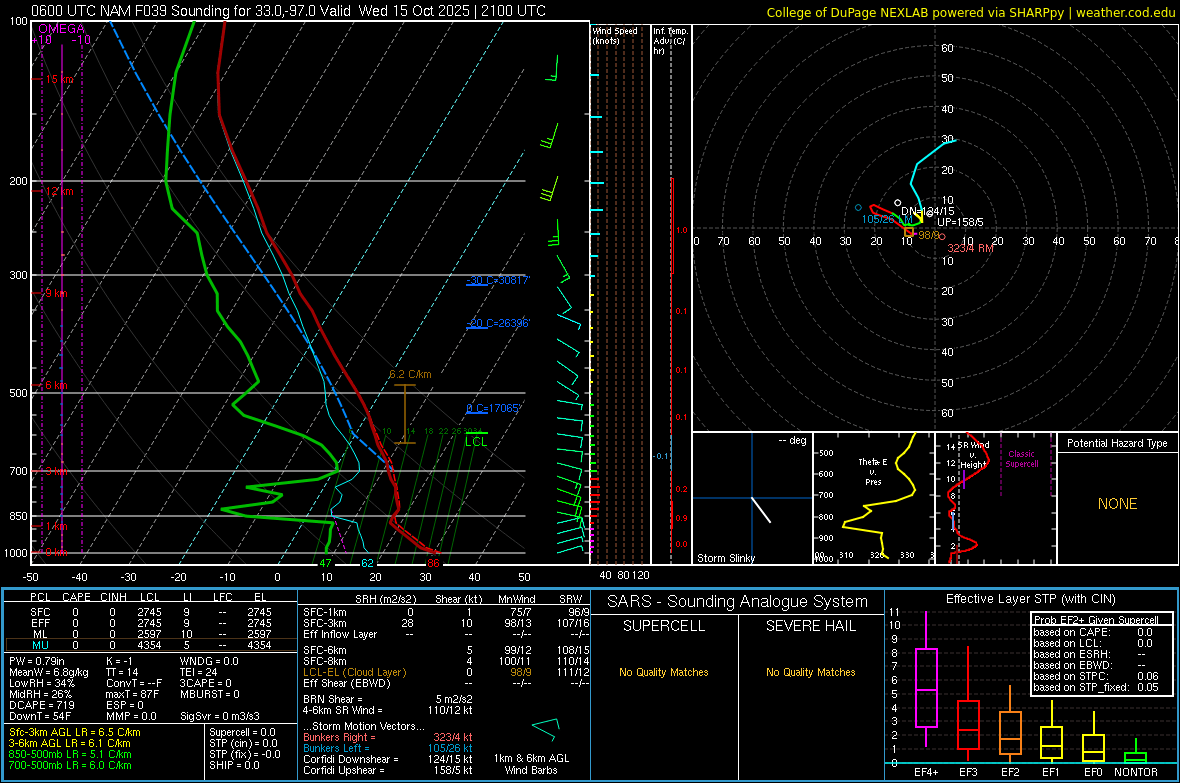Click the NAM F039 sounding title text
The height and width of the screenshot is (783, 1180).
[287, 11]
